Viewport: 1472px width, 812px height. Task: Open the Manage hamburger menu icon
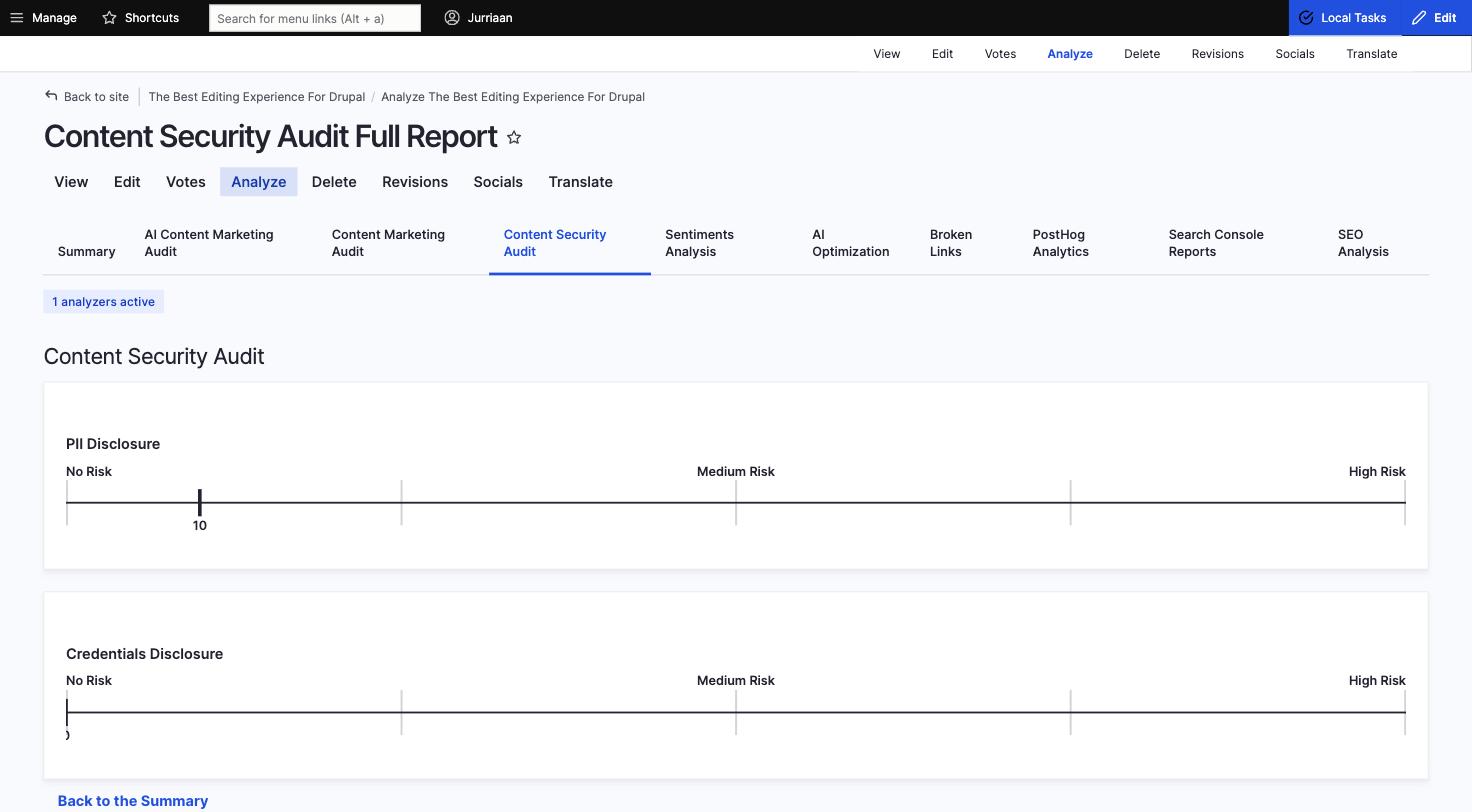click(x=16, y=18)
